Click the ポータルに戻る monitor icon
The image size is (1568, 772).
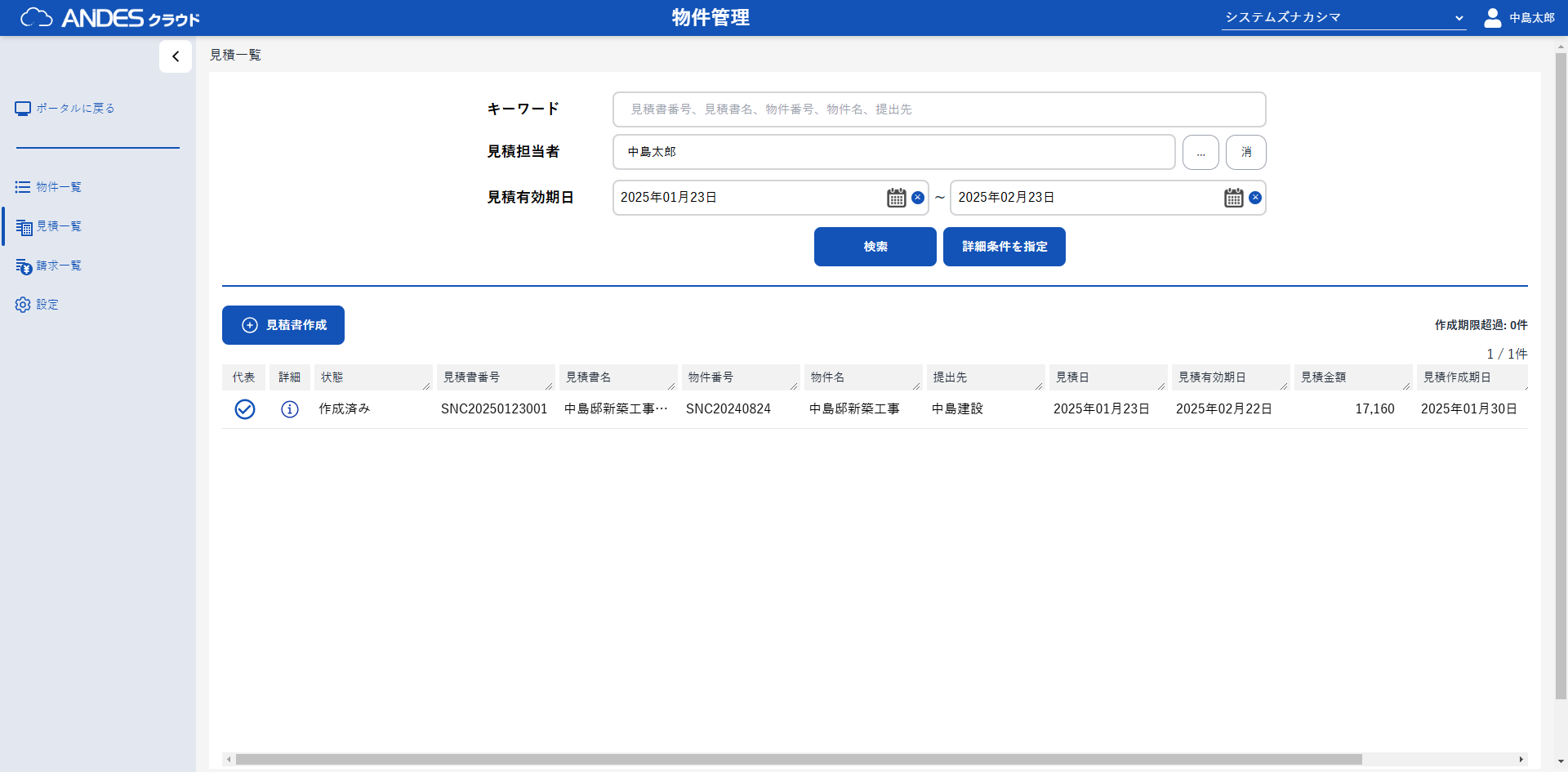22,107
